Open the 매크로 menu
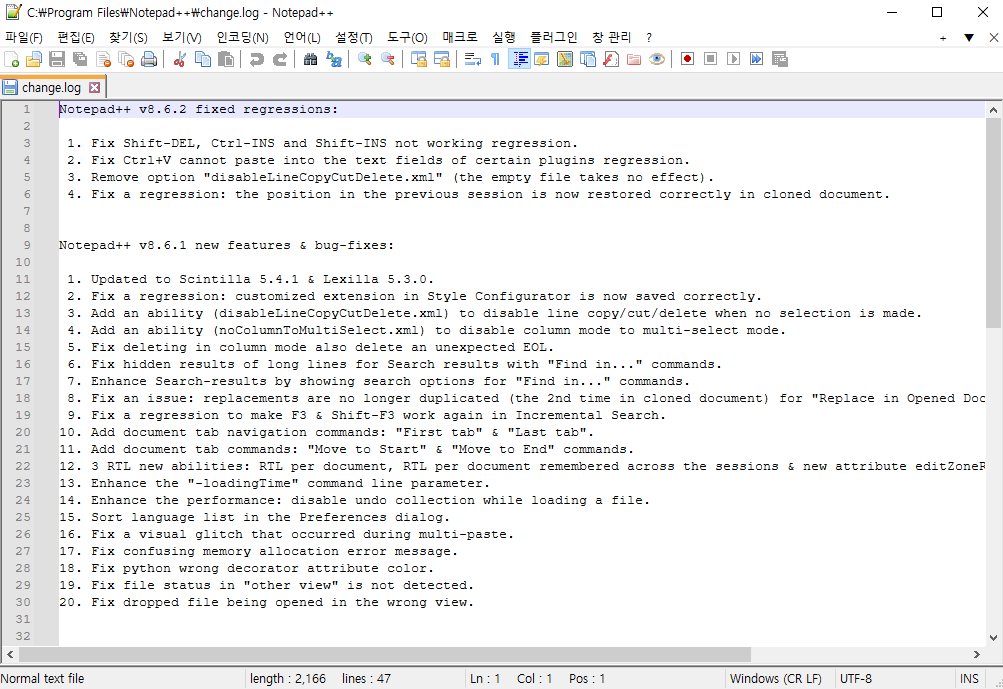 (460, 38)
